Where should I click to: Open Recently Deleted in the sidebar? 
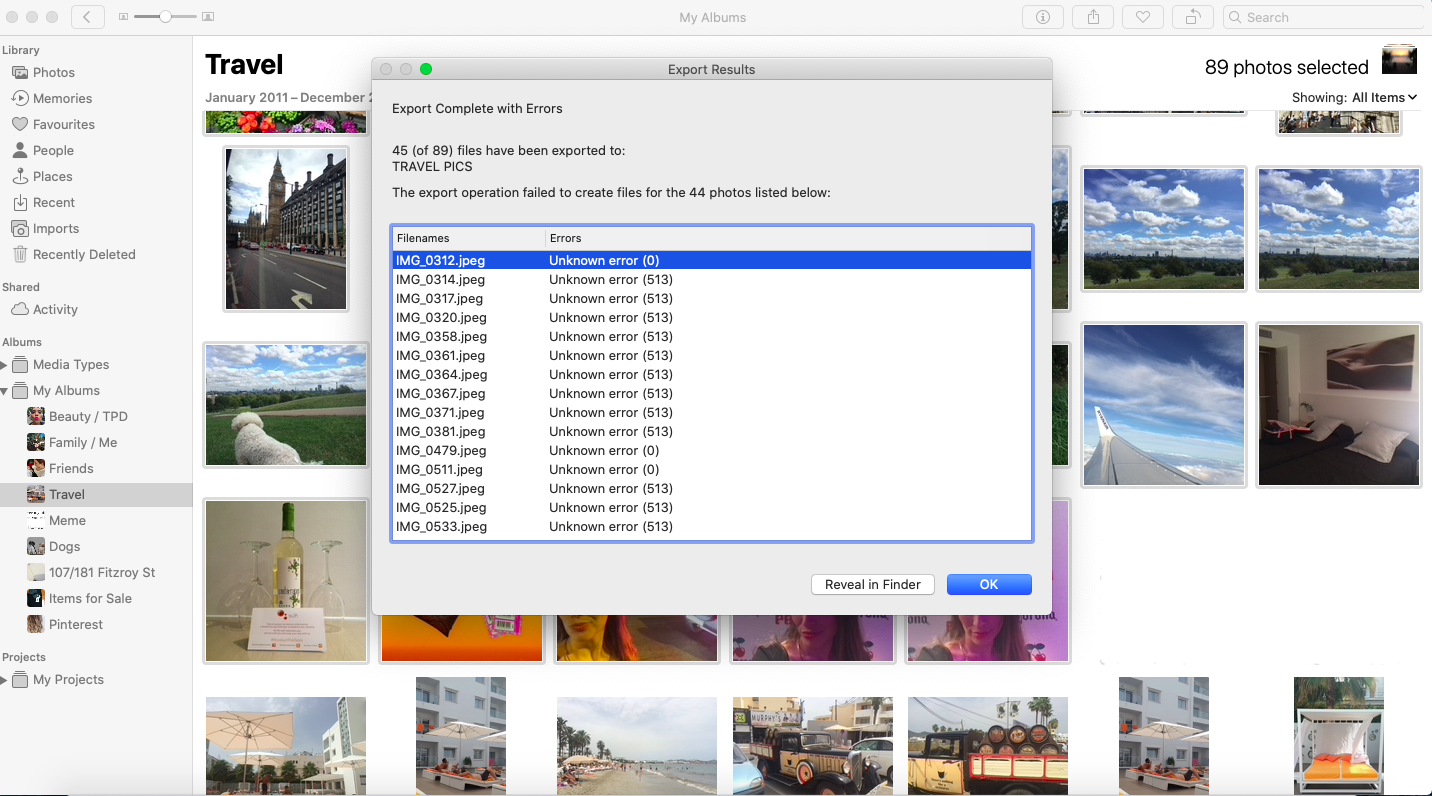(x=84, y=254)
